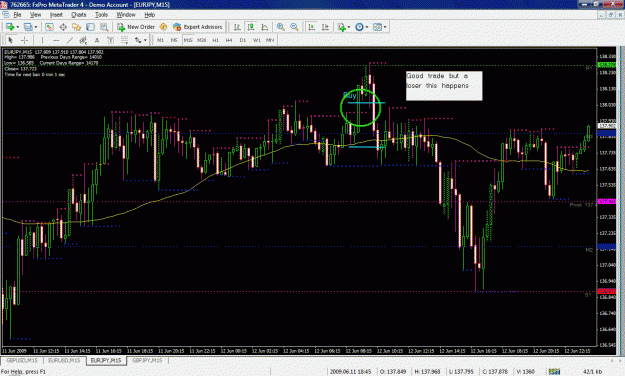Toggle the Terminal panel icon

[90, 27]
